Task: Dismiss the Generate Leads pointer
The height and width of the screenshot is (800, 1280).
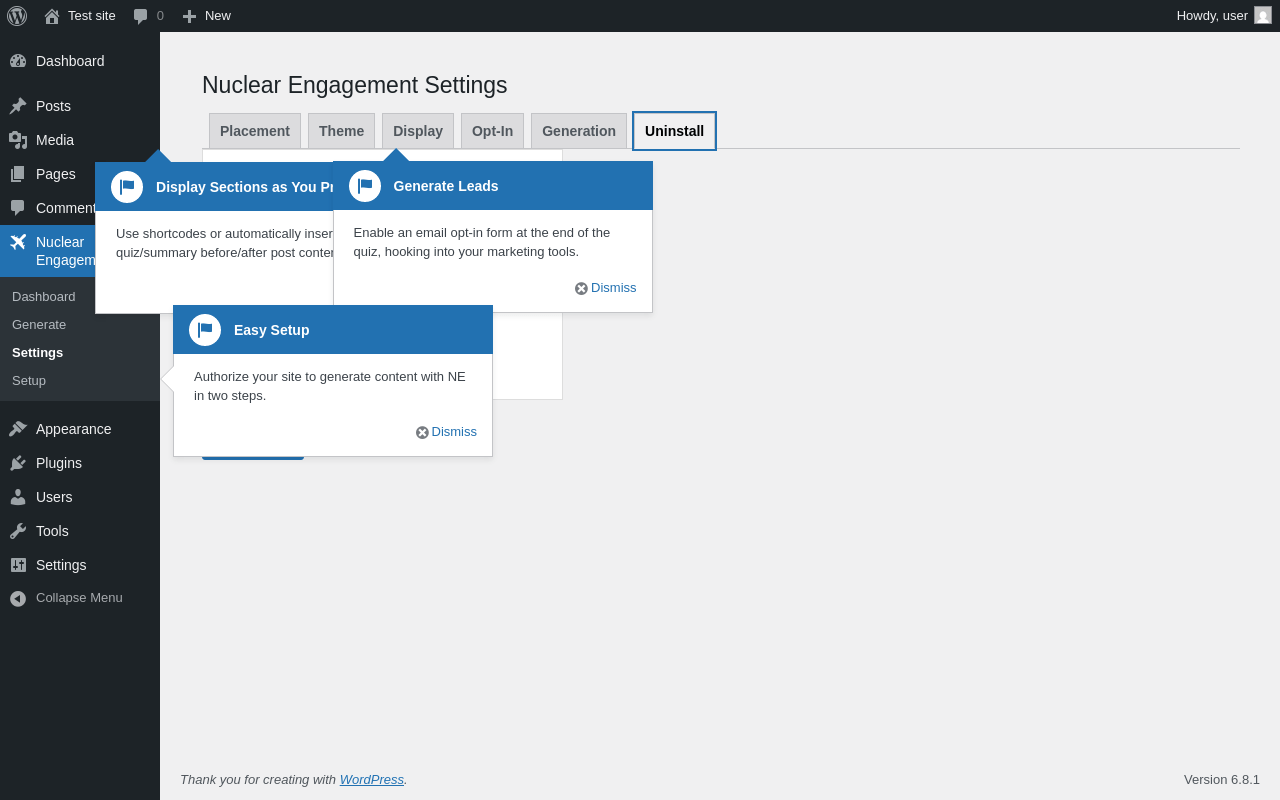Action: 606,288
